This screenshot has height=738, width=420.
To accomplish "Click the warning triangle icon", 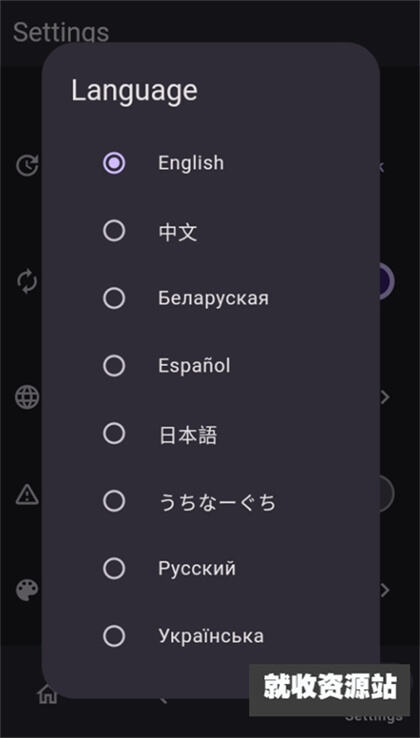I will coord(27,495).
